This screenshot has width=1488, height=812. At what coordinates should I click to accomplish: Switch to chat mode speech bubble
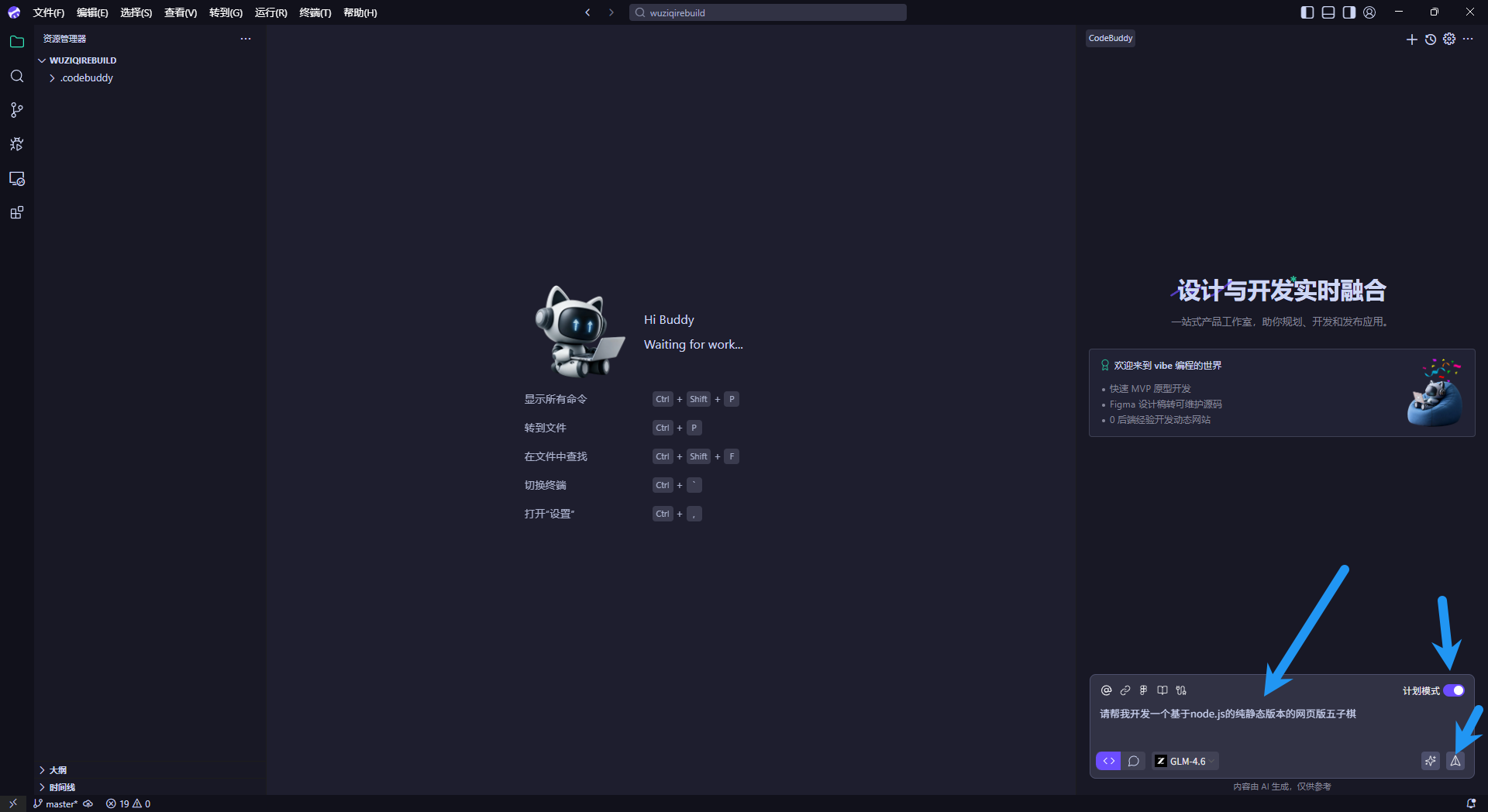[x=1133, y=761]
